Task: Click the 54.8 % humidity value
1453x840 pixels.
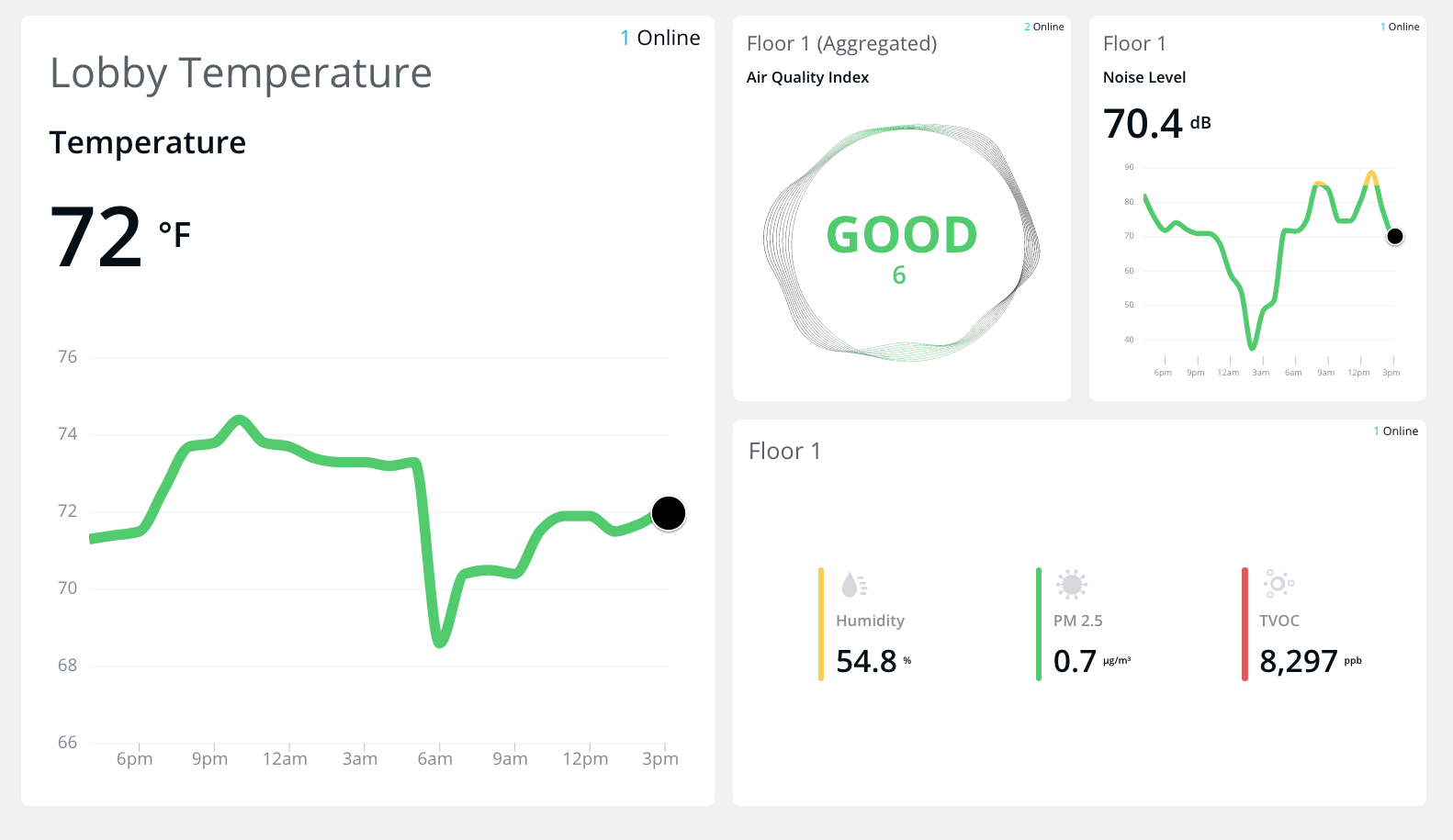Action: coord(873,661)
